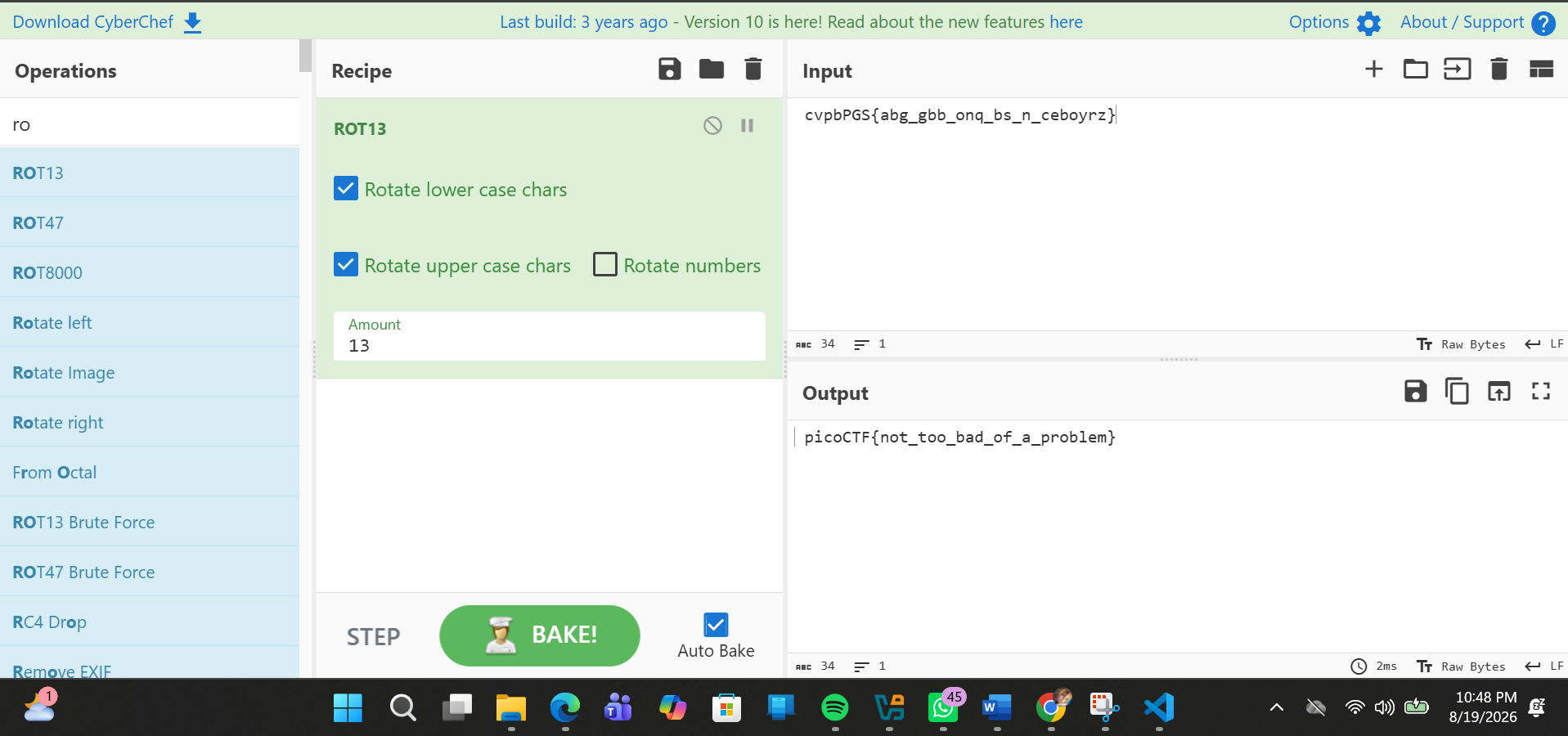Screen dimensions: 1568x736
Task: Save the current recipe
Action: (x=669, y=70)
